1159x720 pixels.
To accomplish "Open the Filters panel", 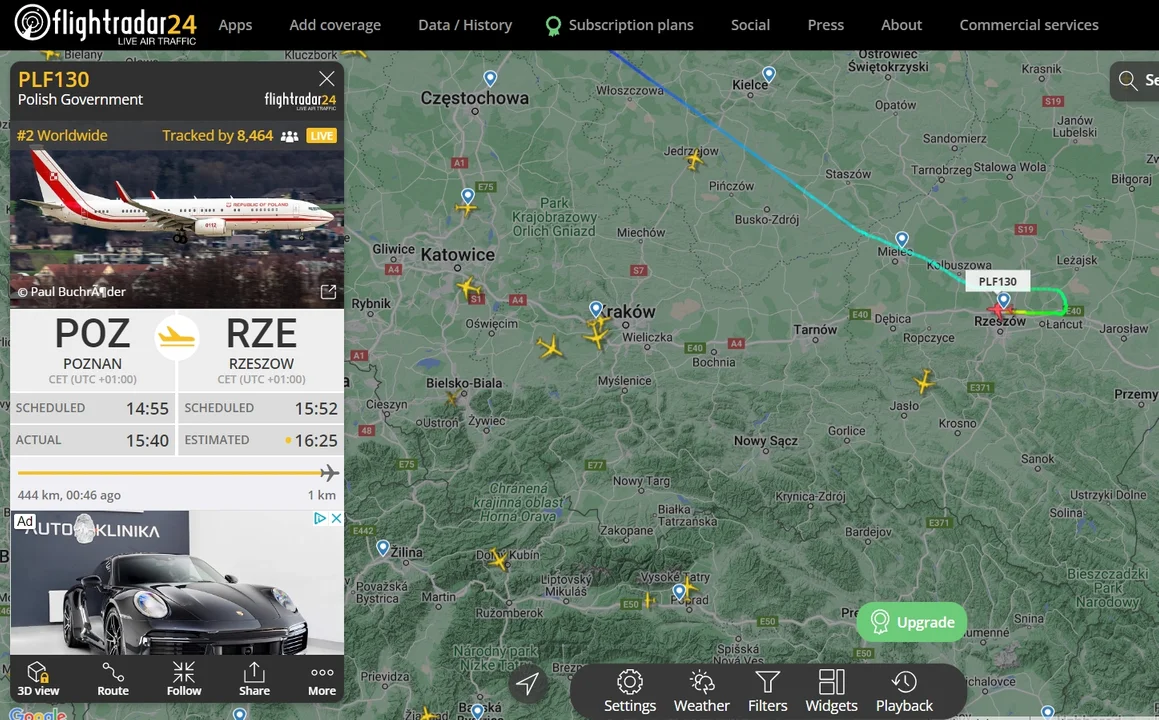I will pyautogui.click(x=767, y=691).
